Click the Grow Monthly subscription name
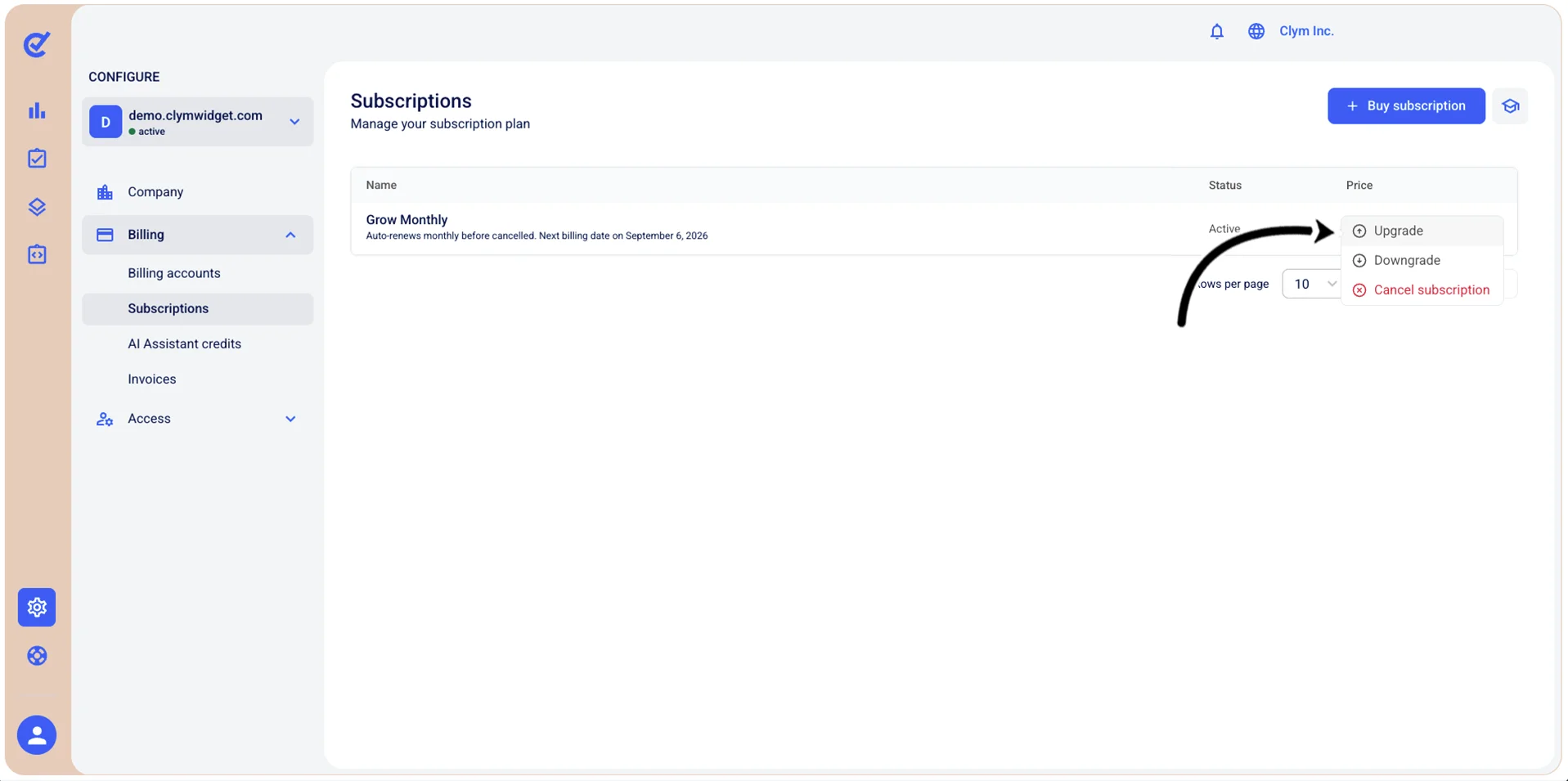The width and height of the screenshot is (1568, 781). (407, 219)
